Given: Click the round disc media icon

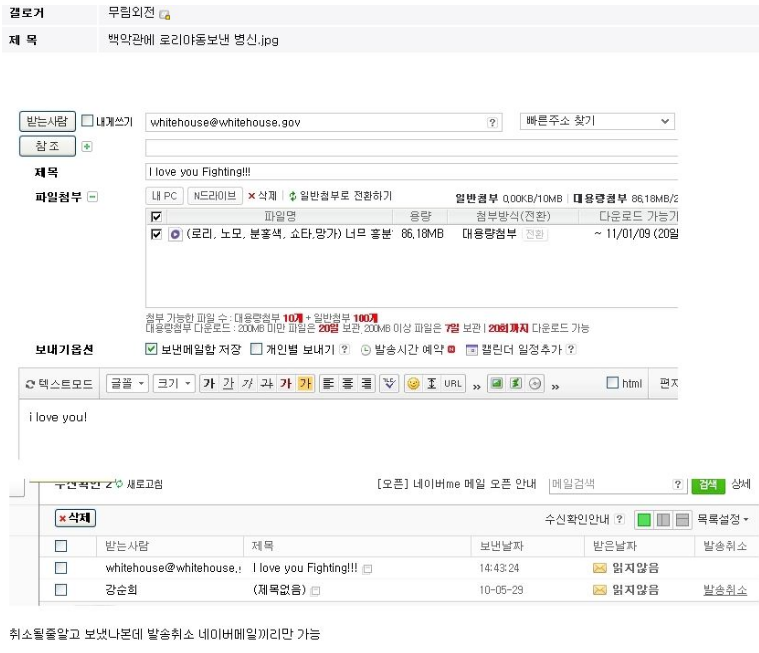Looking at the screenshot, I should (535, 383).
